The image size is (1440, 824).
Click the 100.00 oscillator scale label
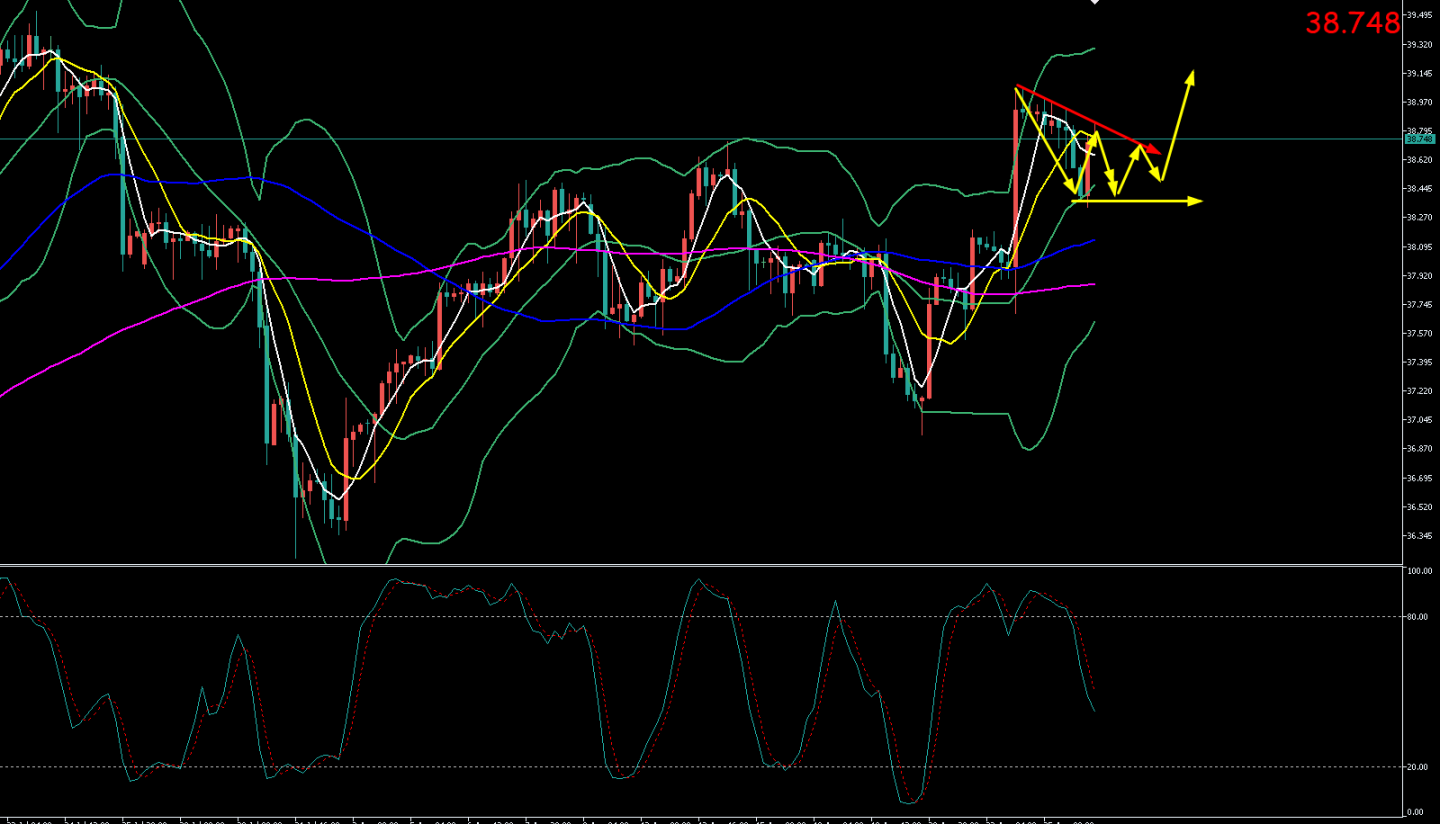point(1419,571)
